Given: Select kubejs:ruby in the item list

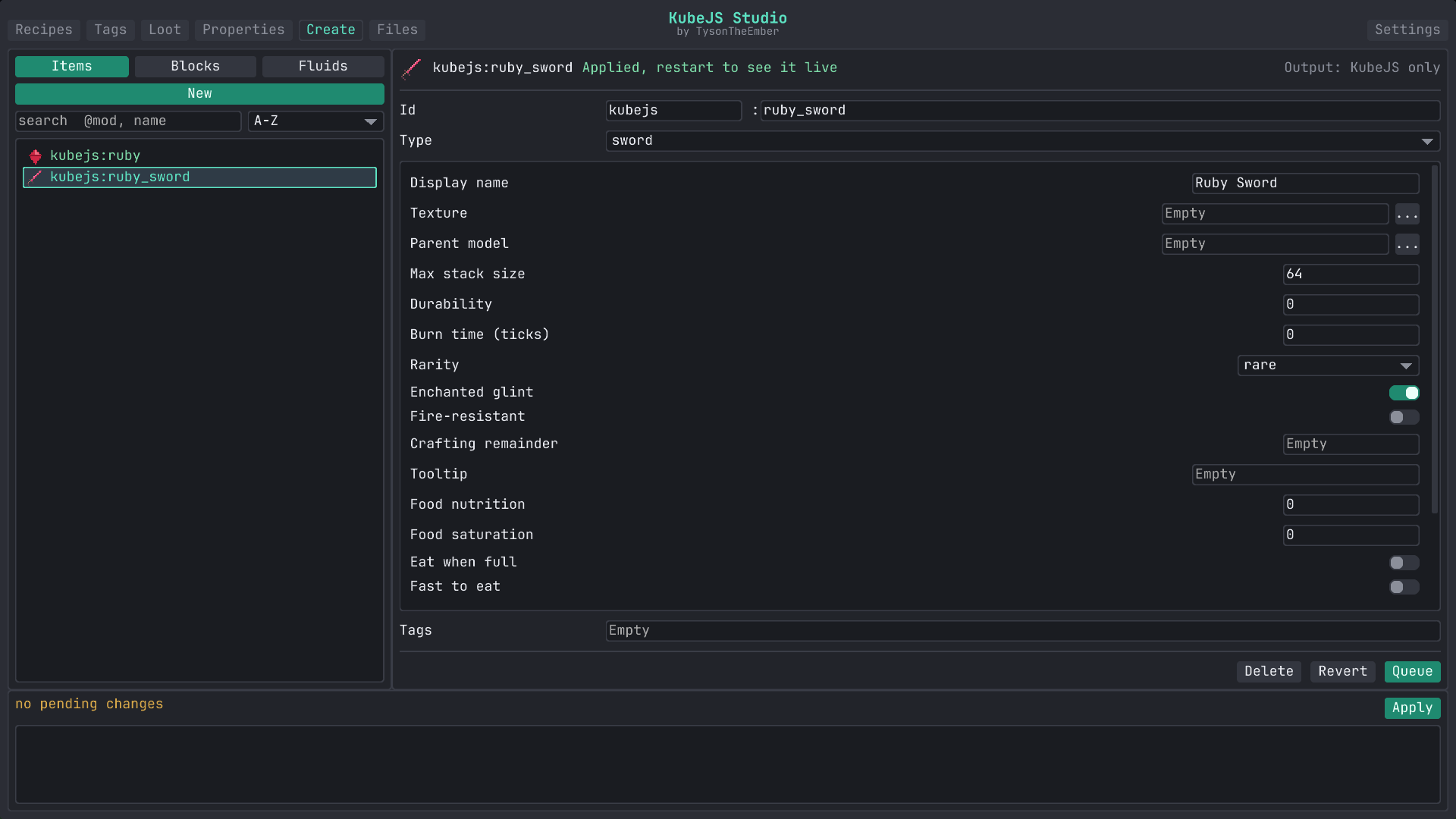Looking at the screenshot, I should pos(199,156).
